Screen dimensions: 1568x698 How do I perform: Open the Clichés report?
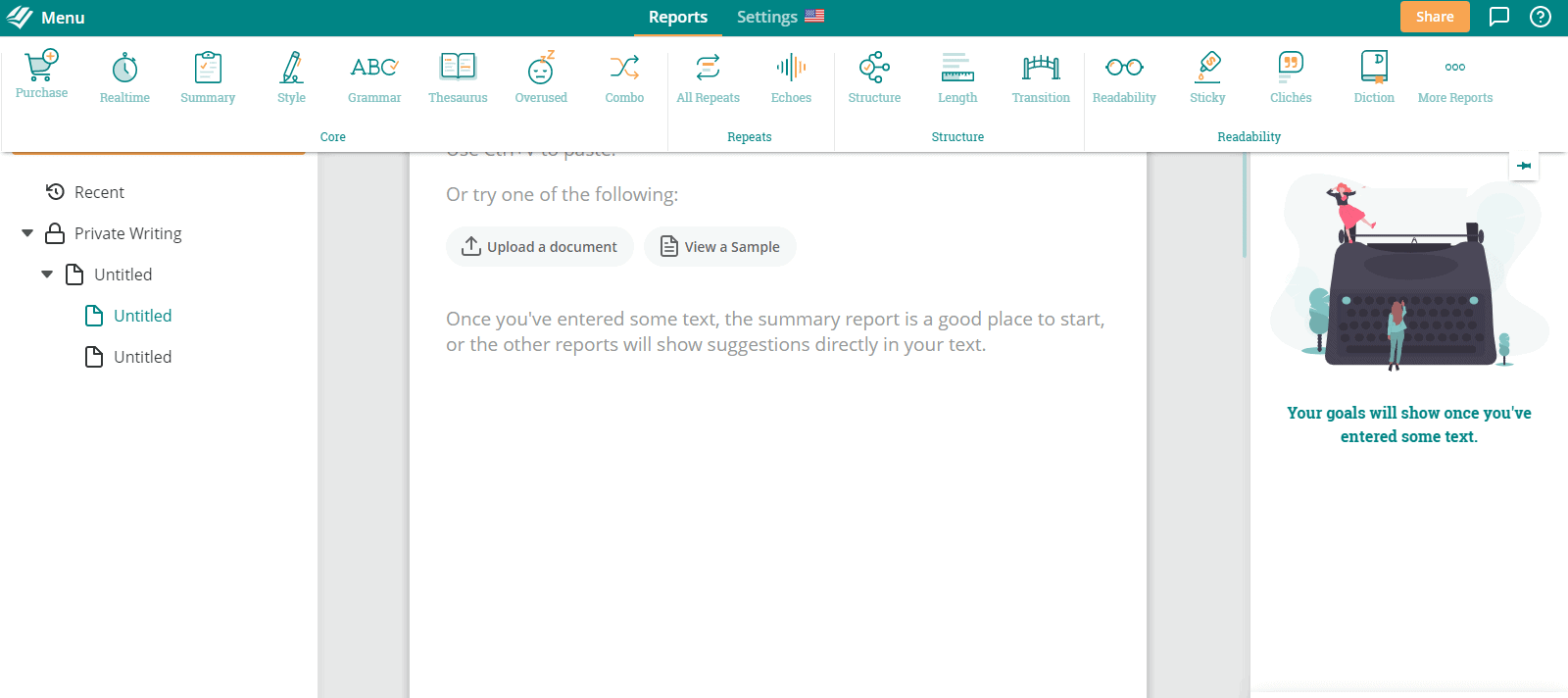pyautogui.click(x=1291, y=77)
